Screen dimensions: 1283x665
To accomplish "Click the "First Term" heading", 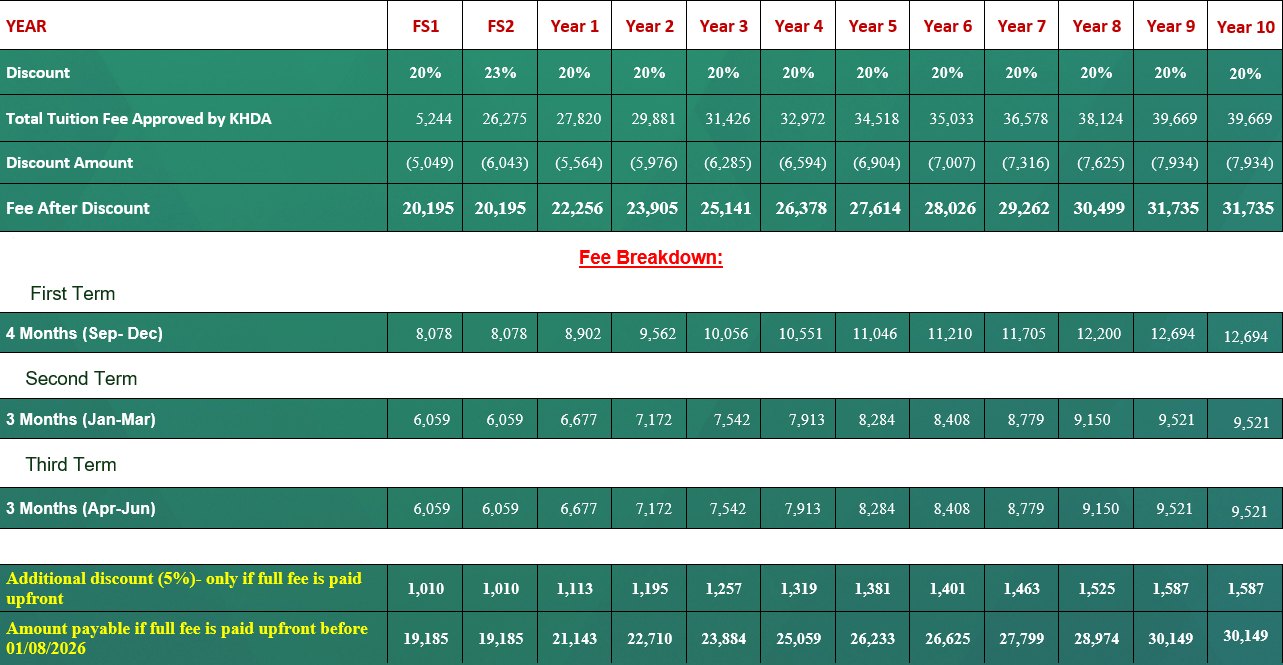I will (72, 294).
